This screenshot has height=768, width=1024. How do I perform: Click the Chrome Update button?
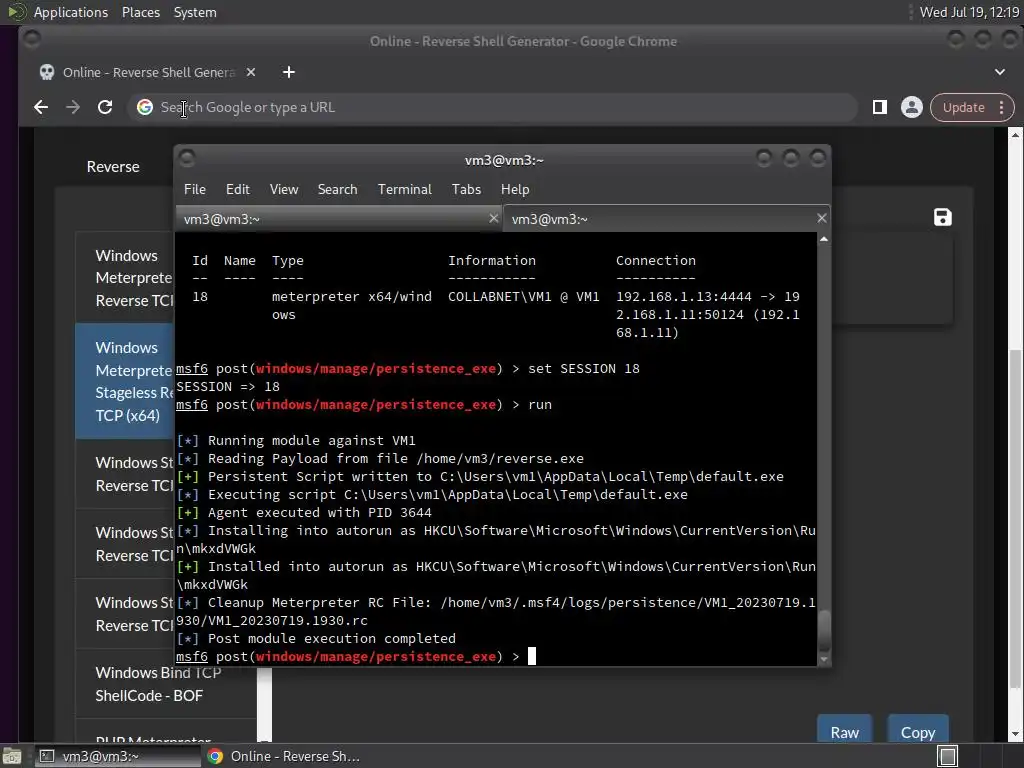(963, 107)
